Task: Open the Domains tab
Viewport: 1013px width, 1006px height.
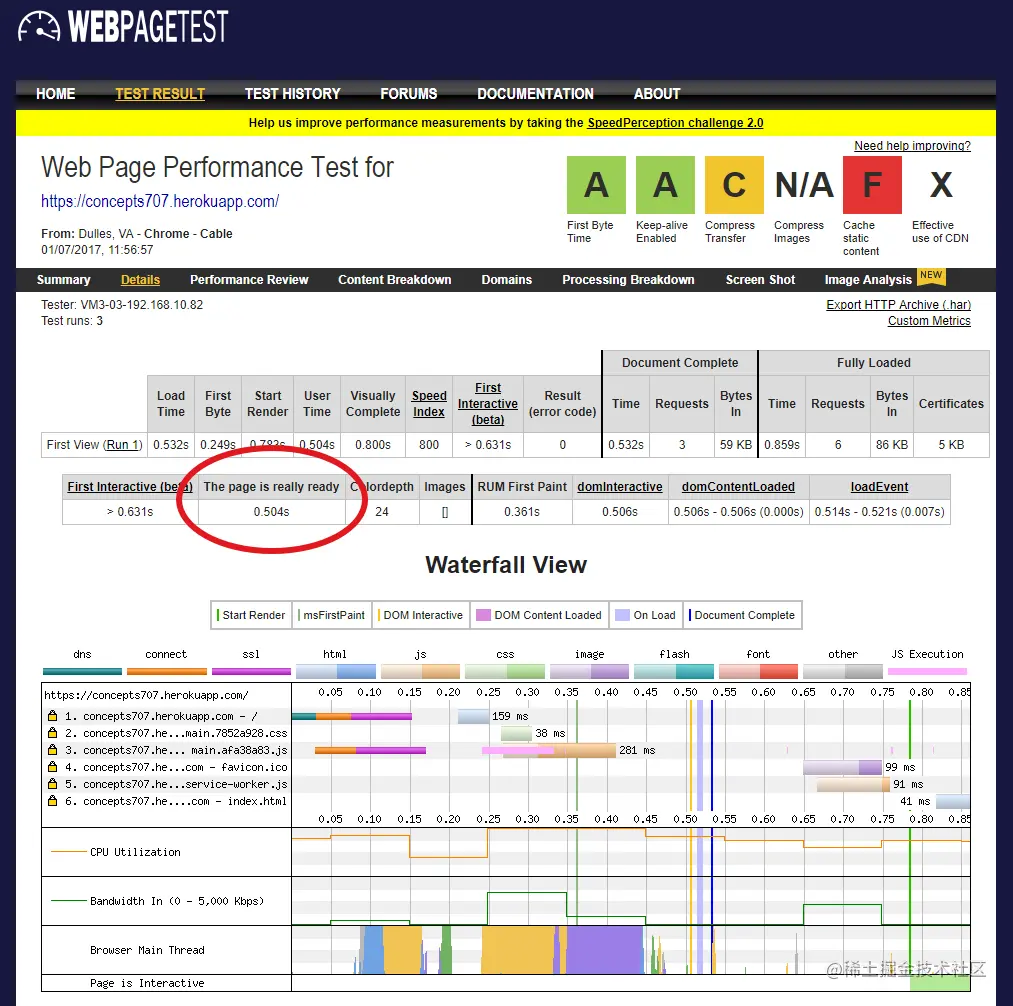Action: click(506, 280)
